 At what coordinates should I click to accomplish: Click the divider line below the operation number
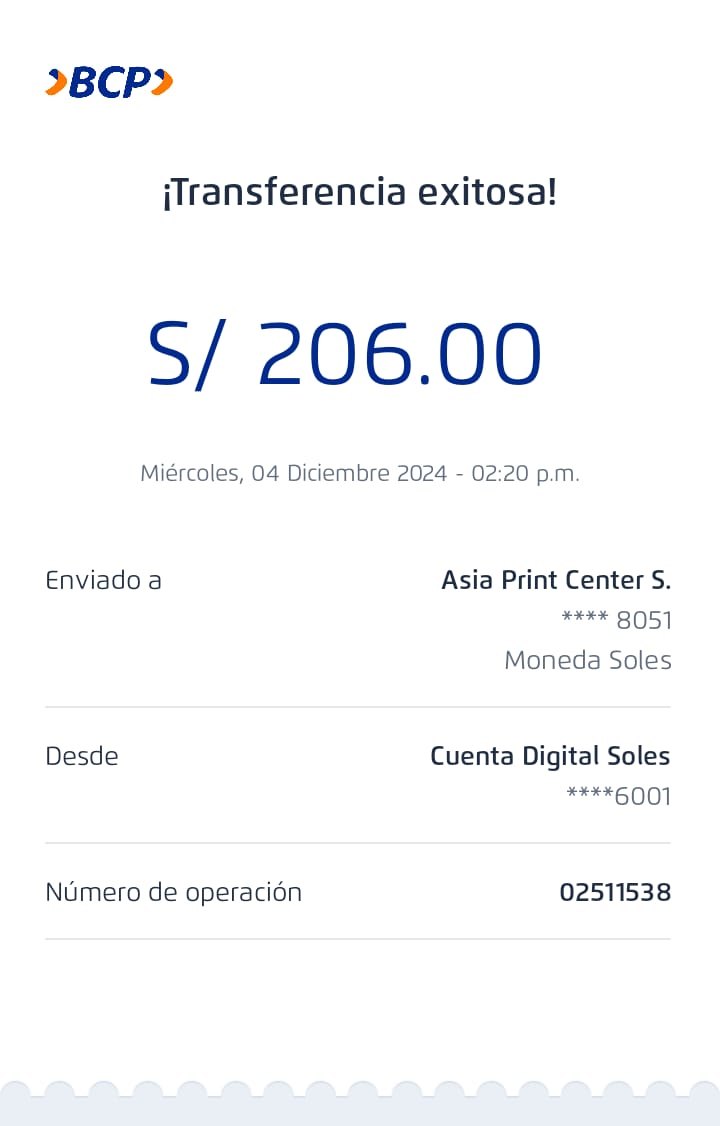point(358,939)
